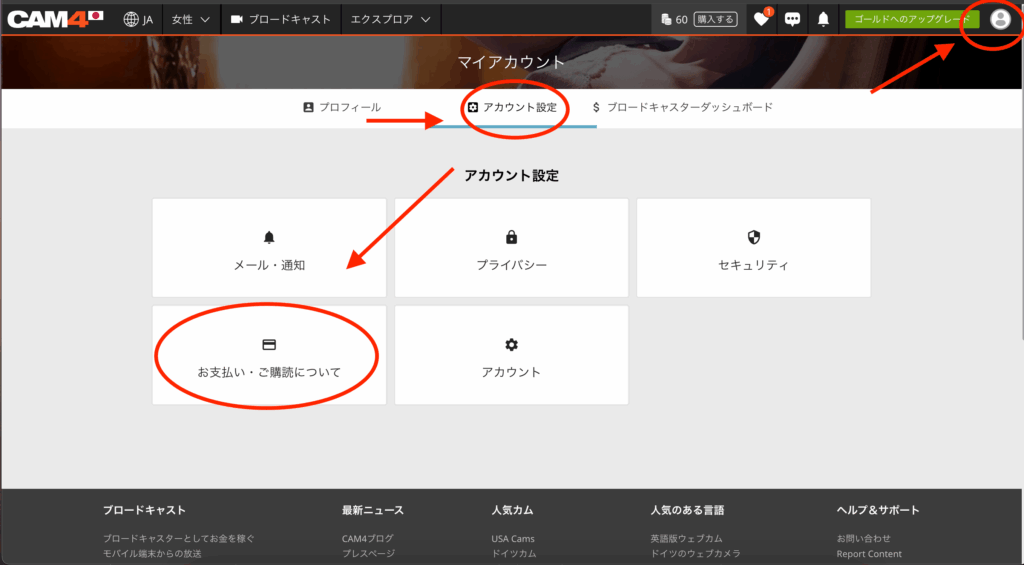Click ドイツのウェブカメラ footer link
Screen dimensions: 1024x565
[696, 554]
